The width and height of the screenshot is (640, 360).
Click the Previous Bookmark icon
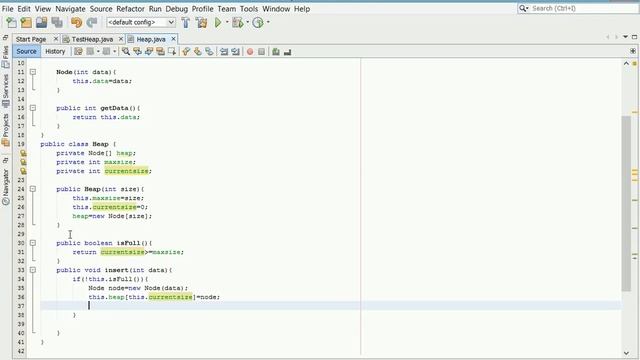186,51
